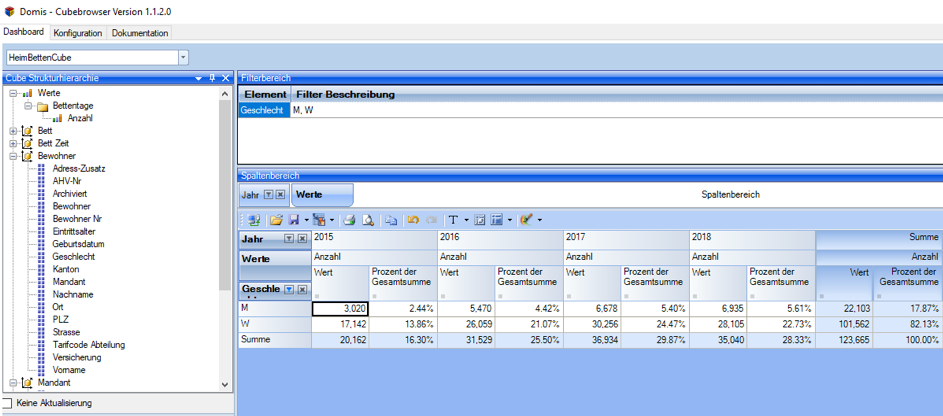Open the export icon dropdown arrow

pos(332,220)
